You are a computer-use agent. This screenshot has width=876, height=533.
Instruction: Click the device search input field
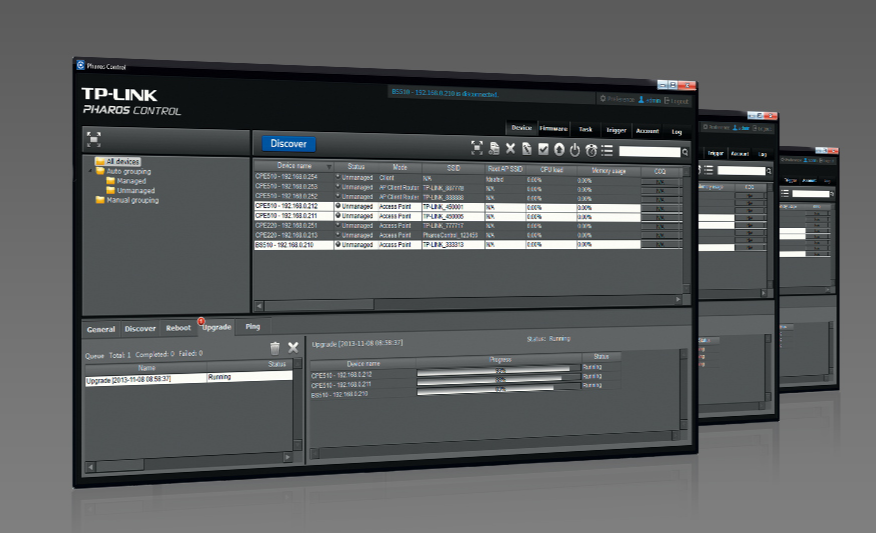click(x=649, y=152)
